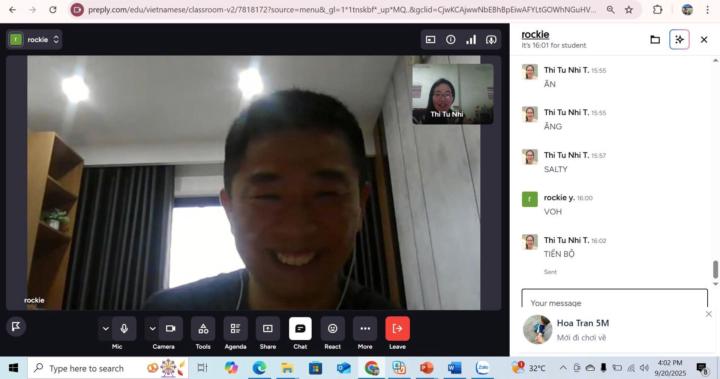Expand the microphone options chevron
The height and width of the screenshot is (379, 720).
[x=105, y=328]
